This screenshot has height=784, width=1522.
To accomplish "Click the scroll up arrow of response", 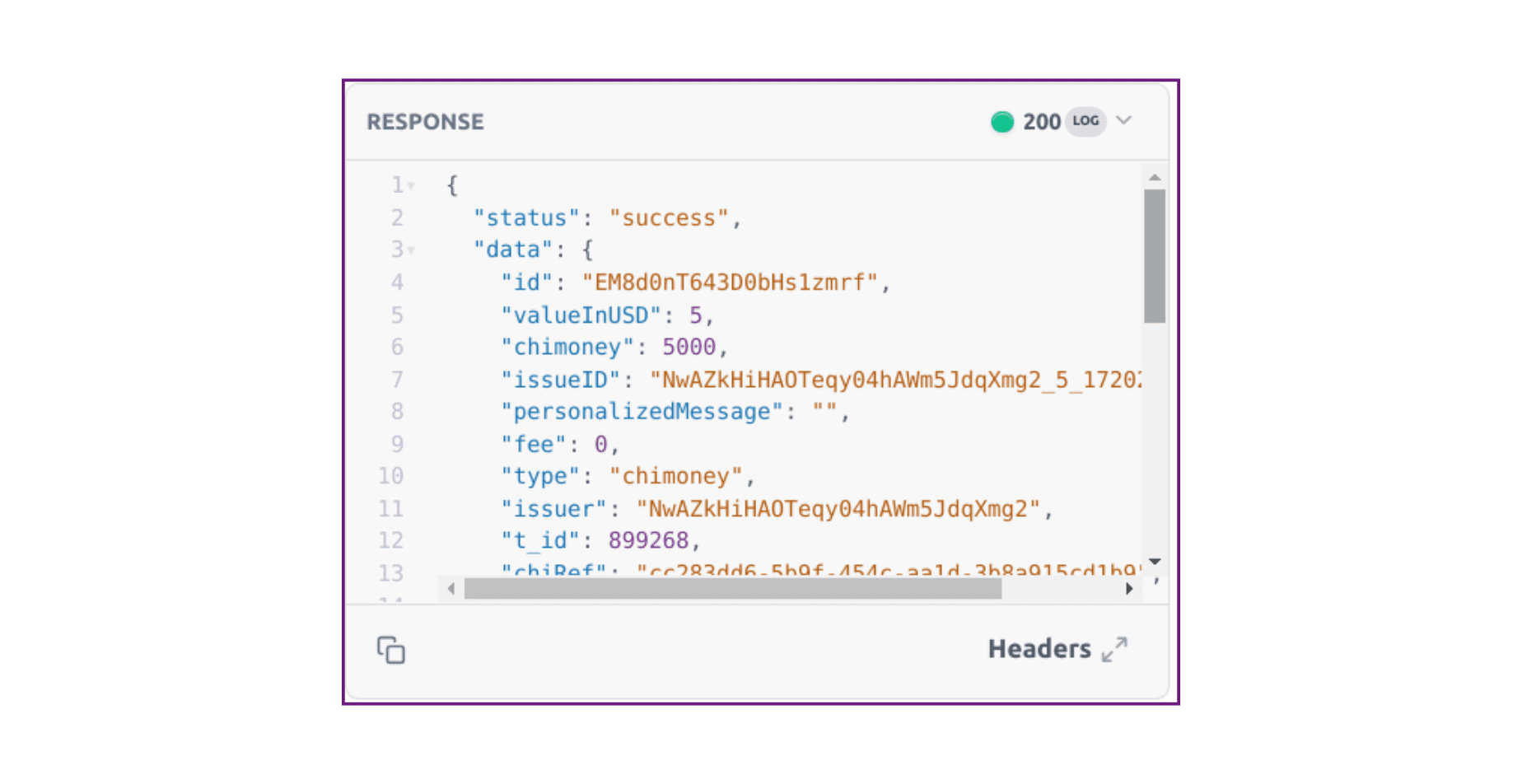I will tap(1155, 177).
